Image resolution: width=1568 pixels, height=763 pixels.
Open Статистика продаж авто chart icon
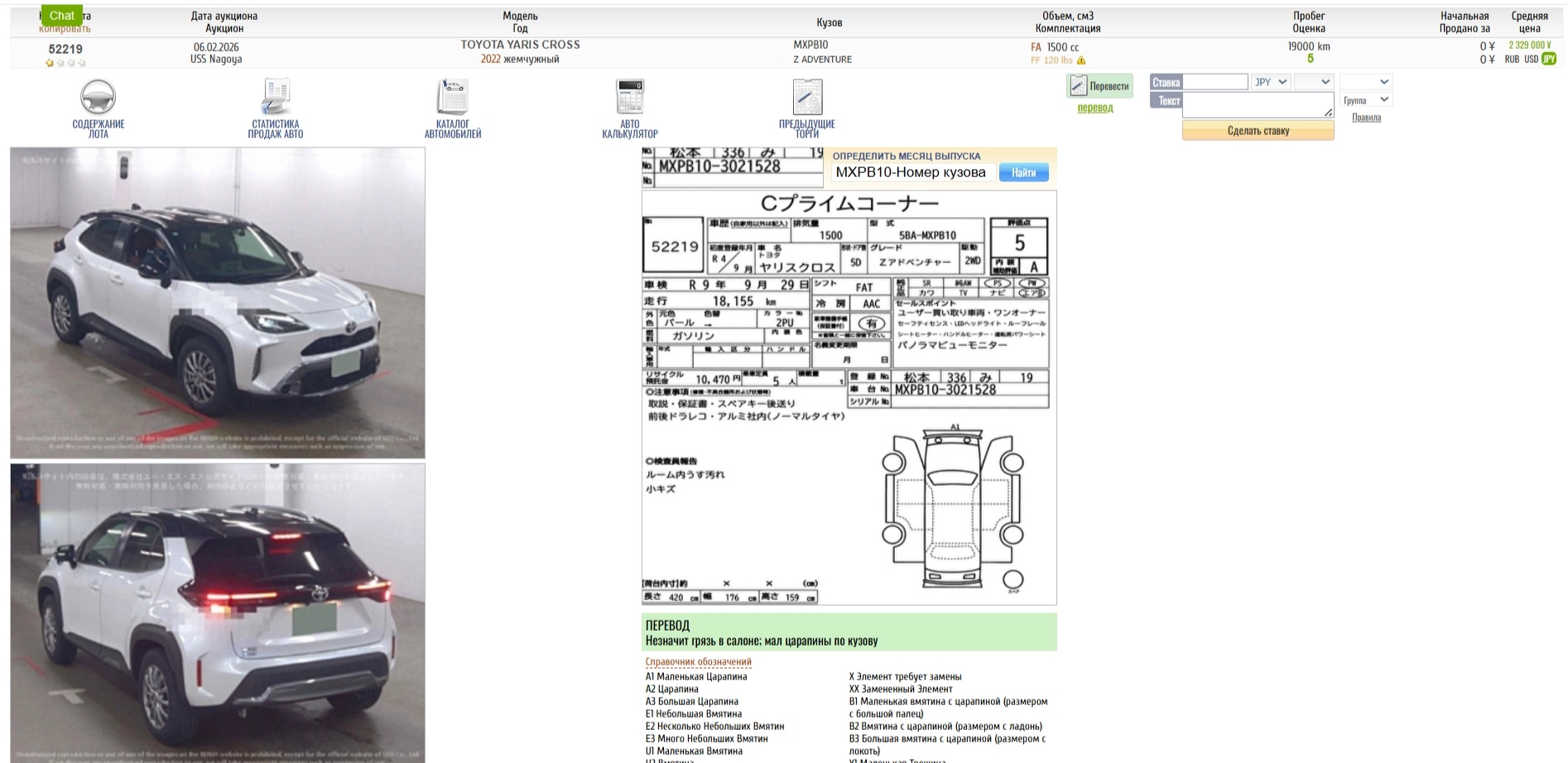(x=276, y=98)
